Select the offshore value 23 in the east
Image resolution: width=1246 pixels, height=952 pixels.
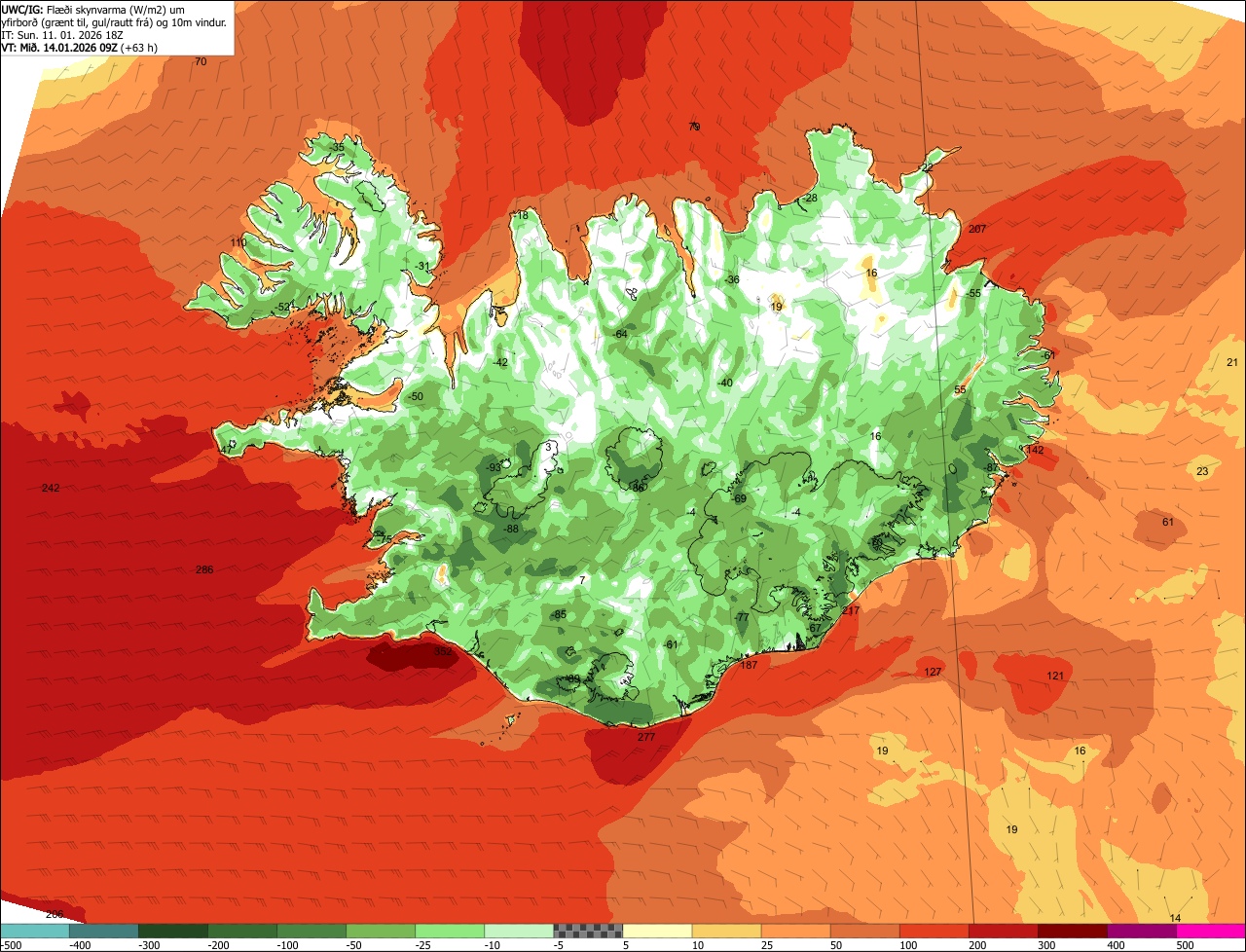click(x=1202, y=471)
